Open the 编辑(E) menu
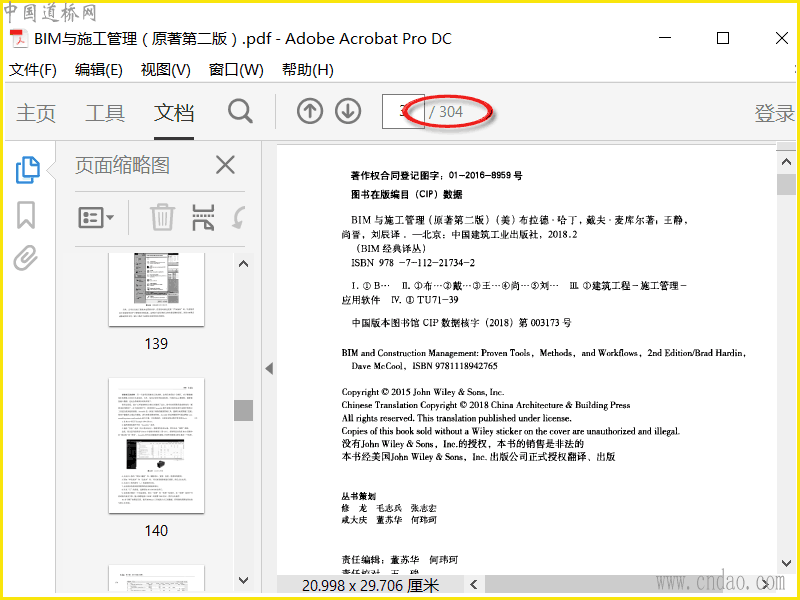 pyautogui.click(x=98, y=70)
